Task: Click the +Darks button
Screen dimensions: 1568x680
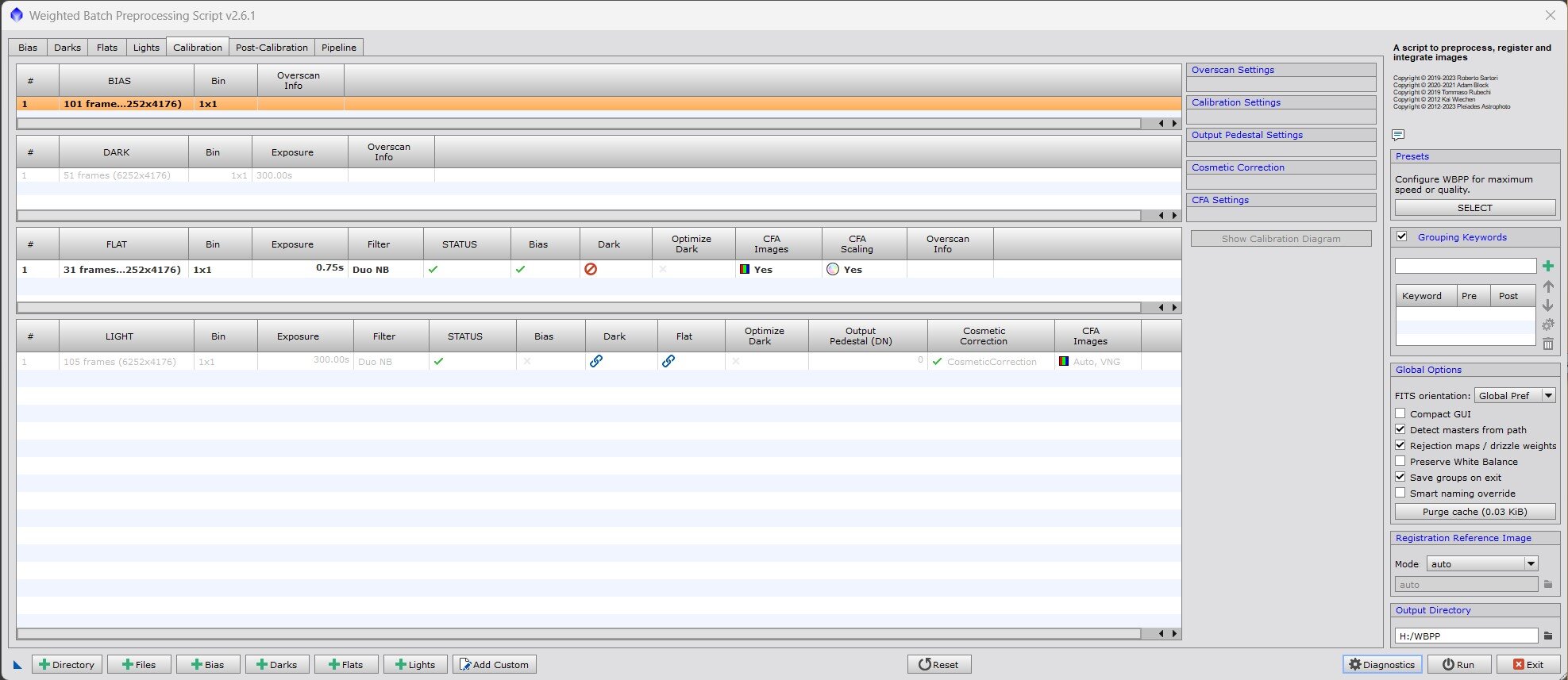Action: click(277, 664)
